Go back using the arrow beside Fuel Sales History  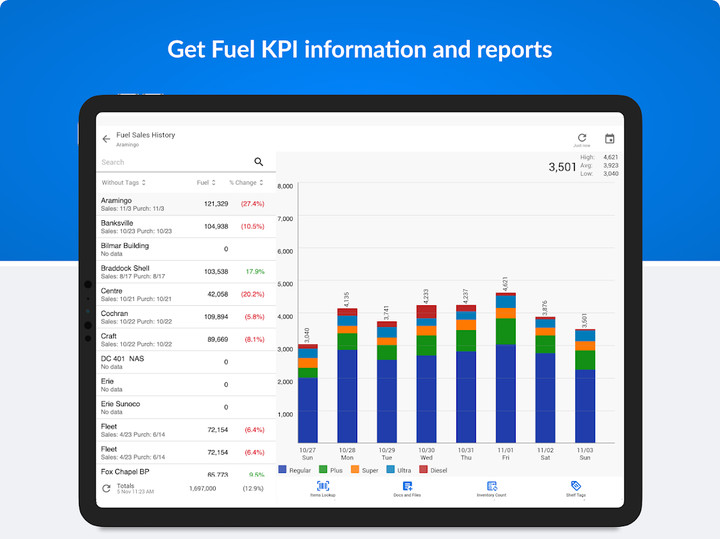coord(107,139)
